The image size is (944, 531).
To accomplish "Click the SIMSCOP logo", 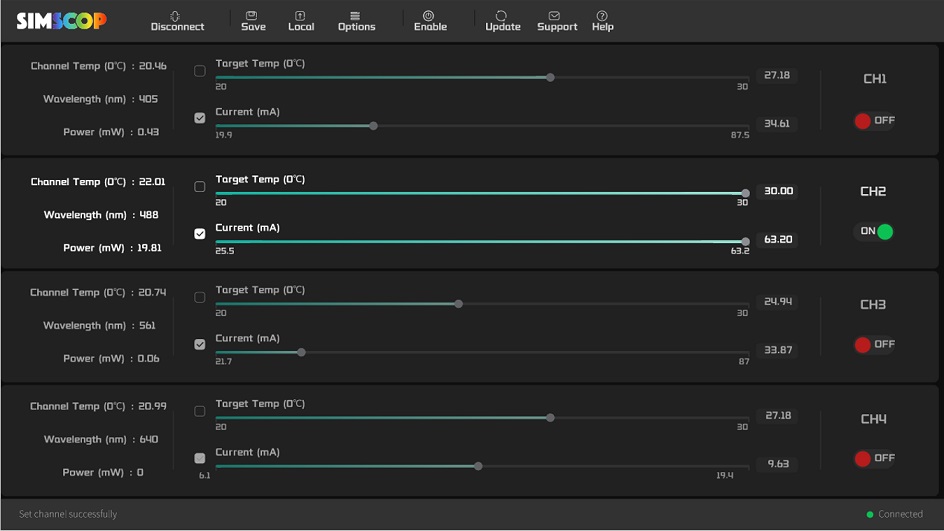I will [x=61, y=21].
